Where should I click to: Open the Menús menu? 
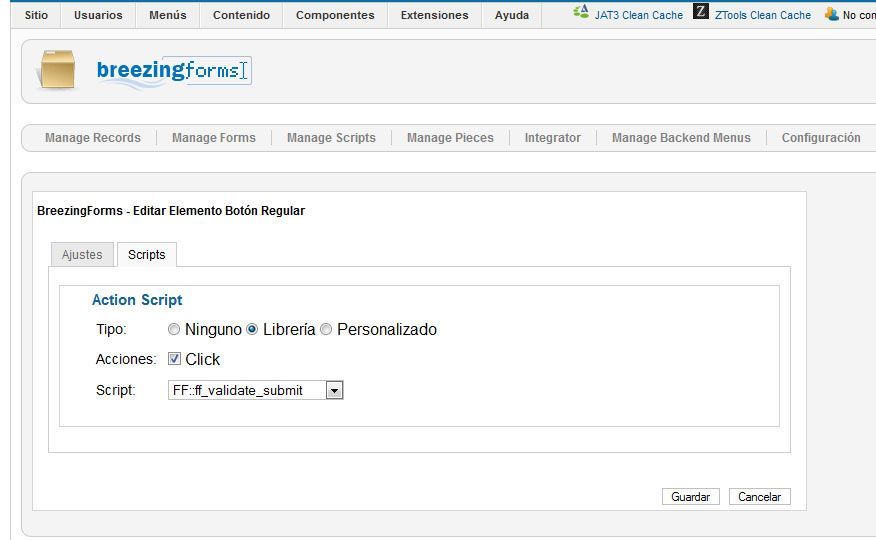point(168,15)
